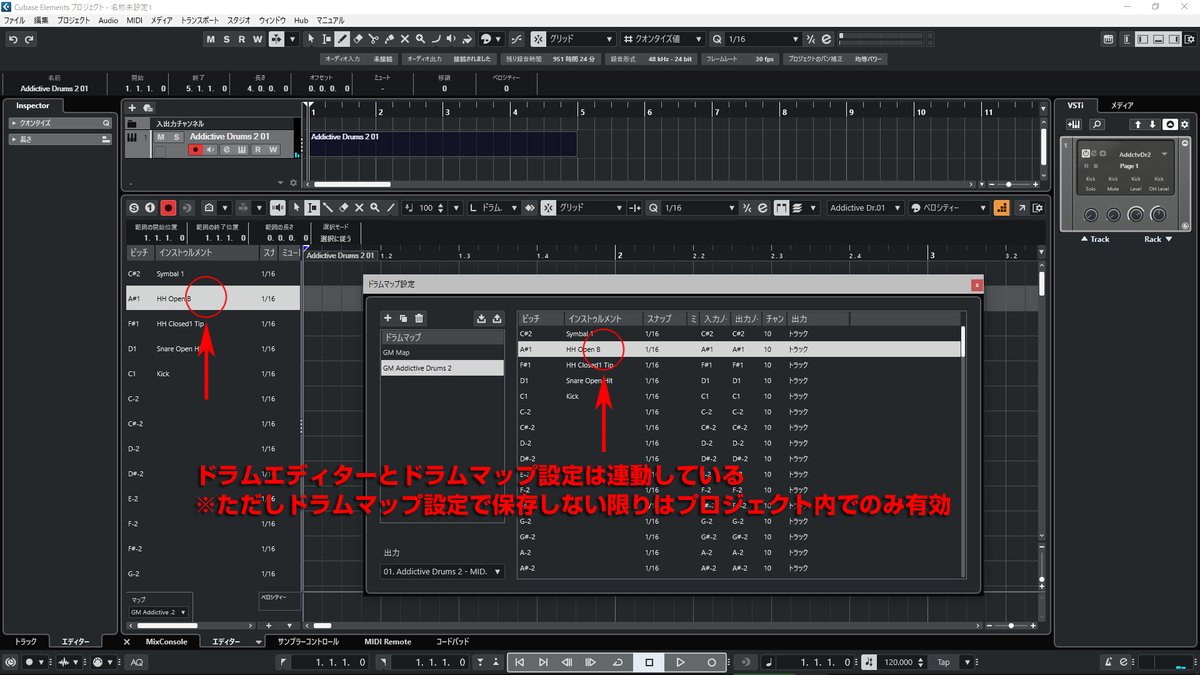Toggle monitor on the Addictive Drums track
The height and width of the screenshot is (675, 1200).
pos(211,150)
